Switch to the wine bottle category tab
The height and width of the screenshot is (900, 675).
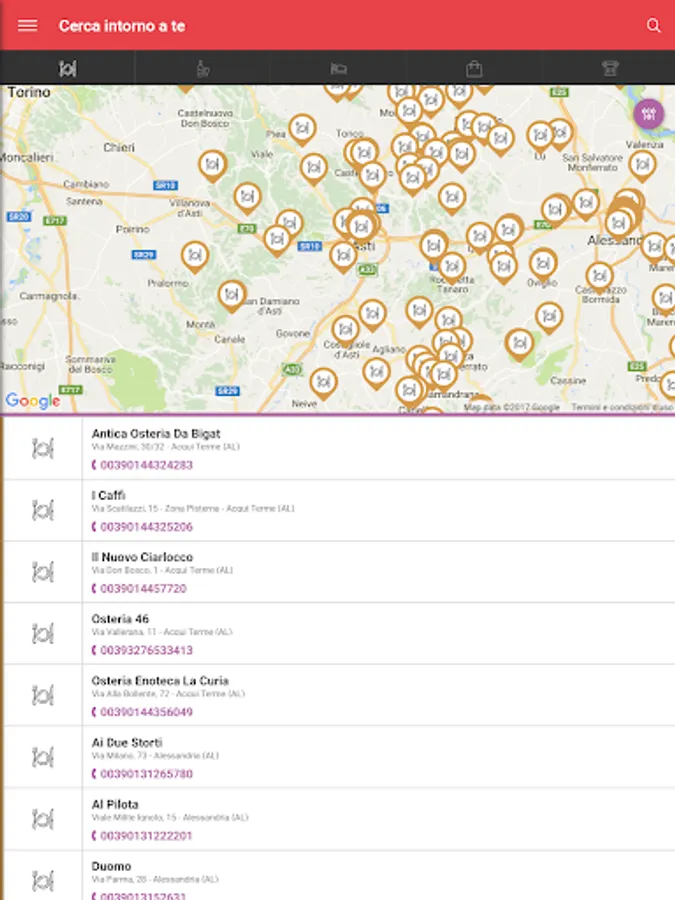click(x=203, y=68)
